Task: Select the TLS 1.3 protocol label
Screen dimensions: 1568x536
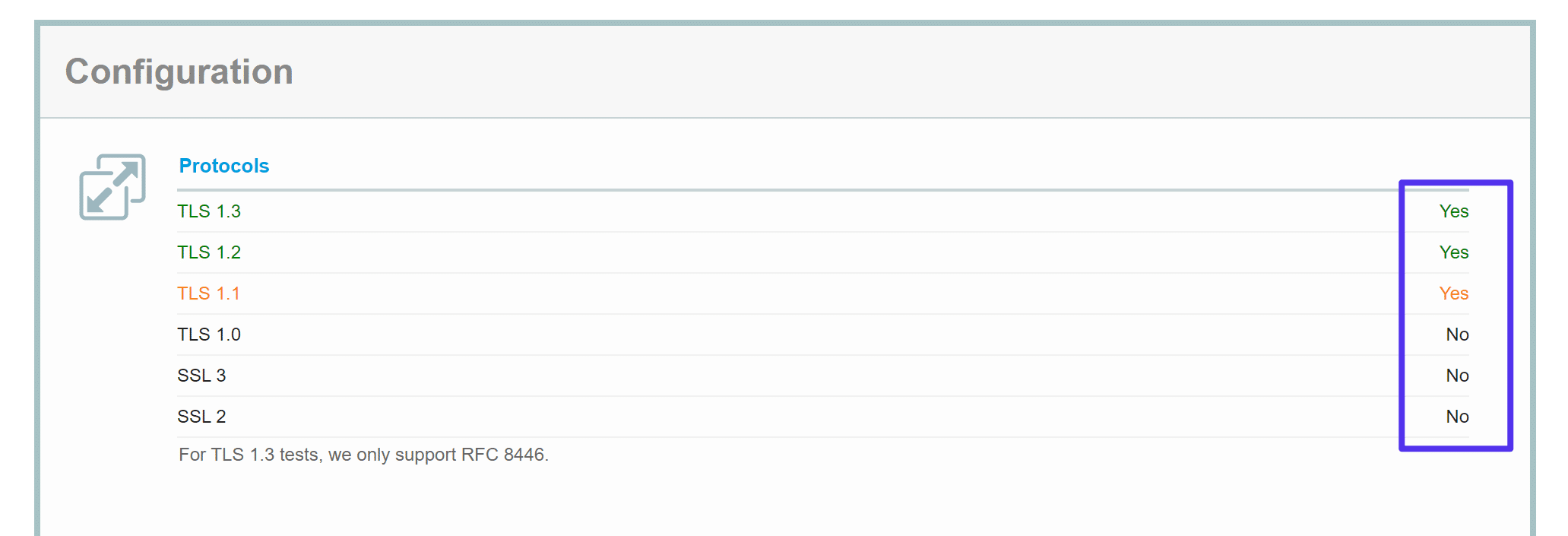Action: [x=209, y=211]
